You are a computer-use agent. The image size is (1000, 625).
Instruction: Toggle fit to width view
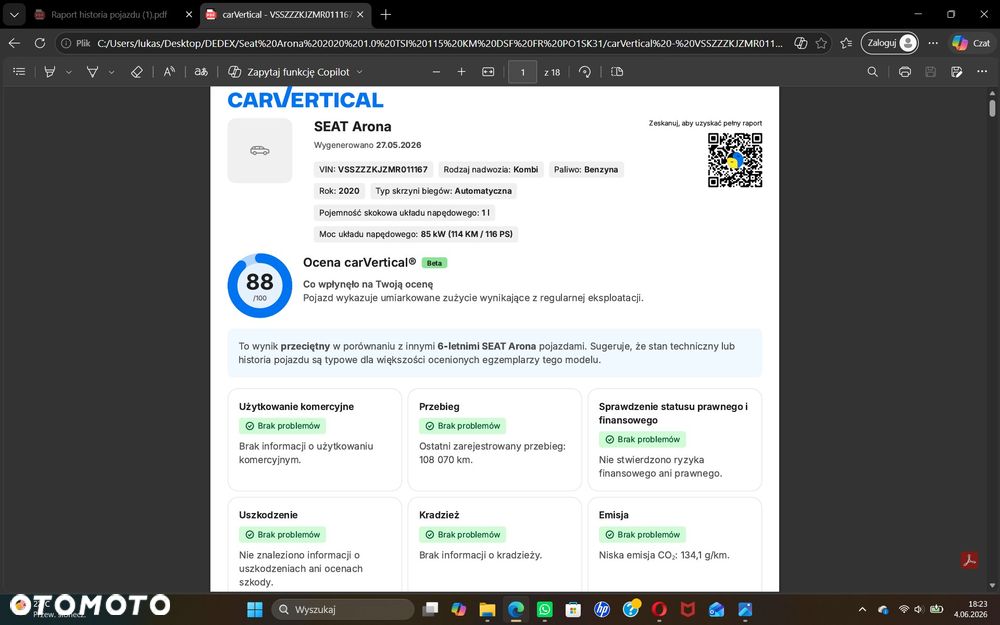click(488, 72)
